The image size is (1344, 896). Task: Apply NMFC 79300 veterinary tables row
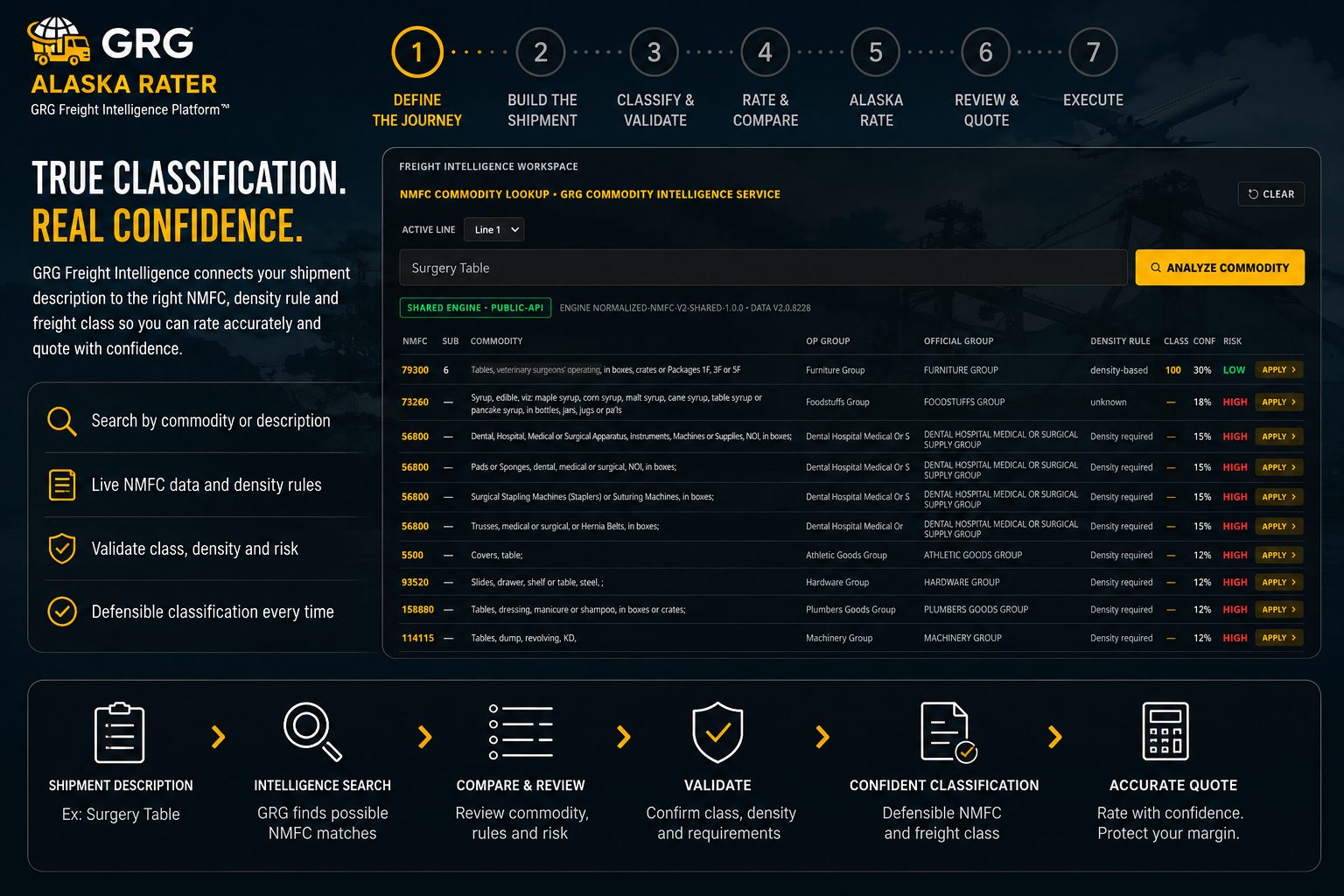pos(1278,370)
